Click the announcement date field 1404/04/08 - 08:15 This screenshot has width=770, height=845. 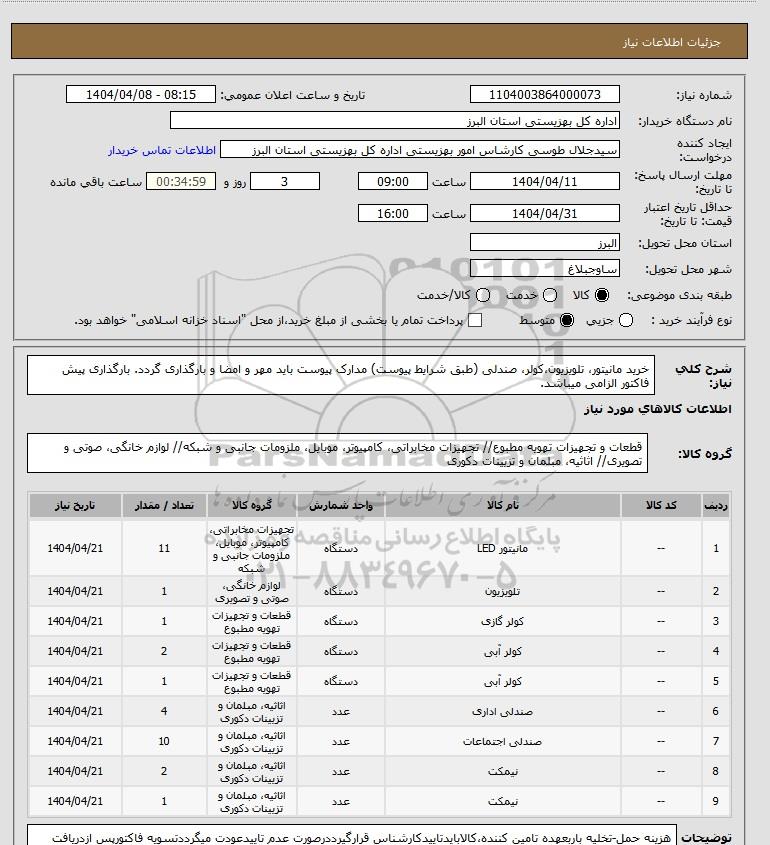click(141, 94)
